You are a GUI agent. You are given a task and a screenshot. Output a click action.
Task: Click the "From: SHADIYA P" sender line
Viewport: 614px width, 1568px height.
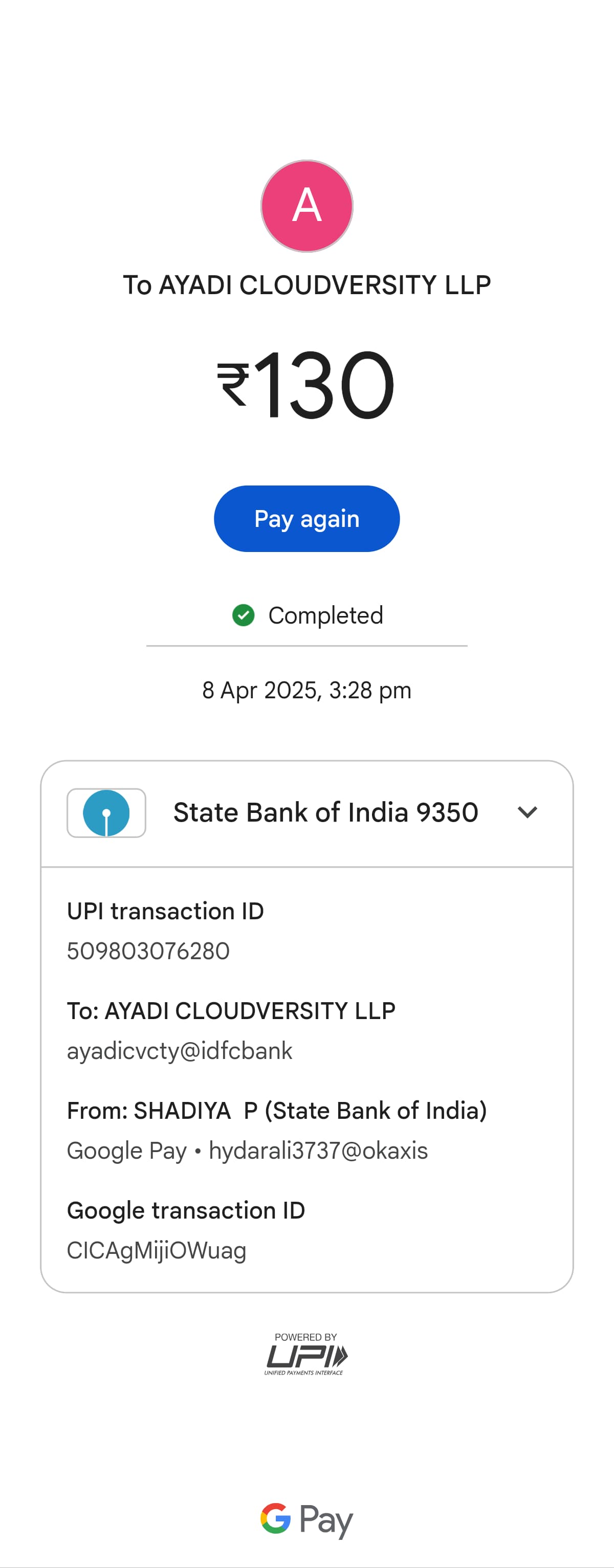[x=277, y=1111]
